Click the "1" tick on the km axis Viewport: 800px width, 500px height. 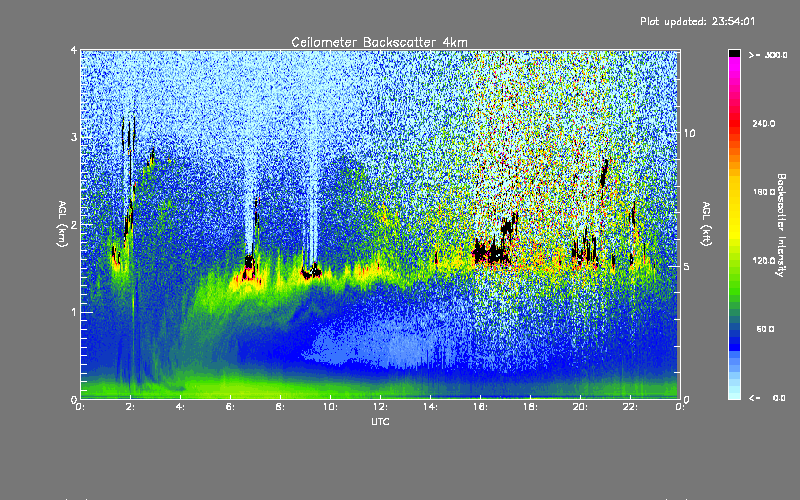[74, 312]
